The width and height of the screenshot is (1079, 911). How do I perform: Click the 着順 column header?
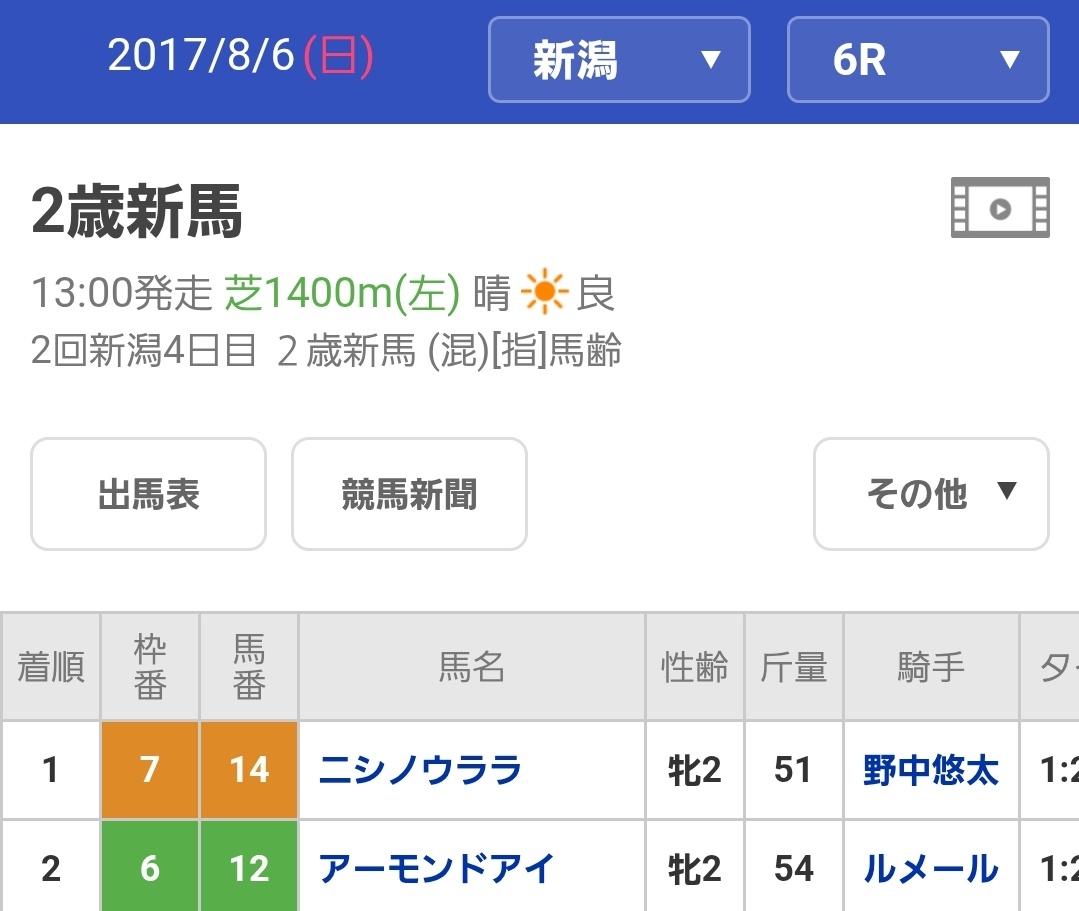51,667
